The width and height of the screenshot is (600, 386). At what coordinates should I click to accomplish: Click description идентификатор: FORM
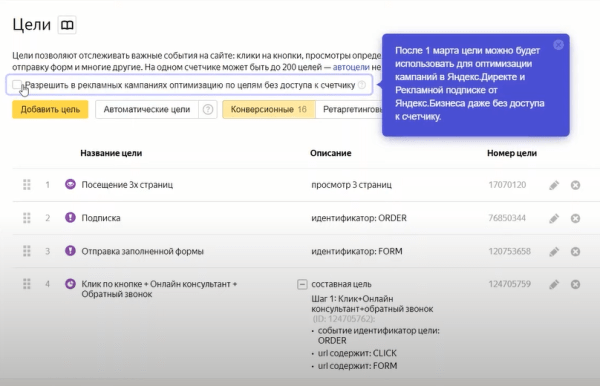click(357, 251)
